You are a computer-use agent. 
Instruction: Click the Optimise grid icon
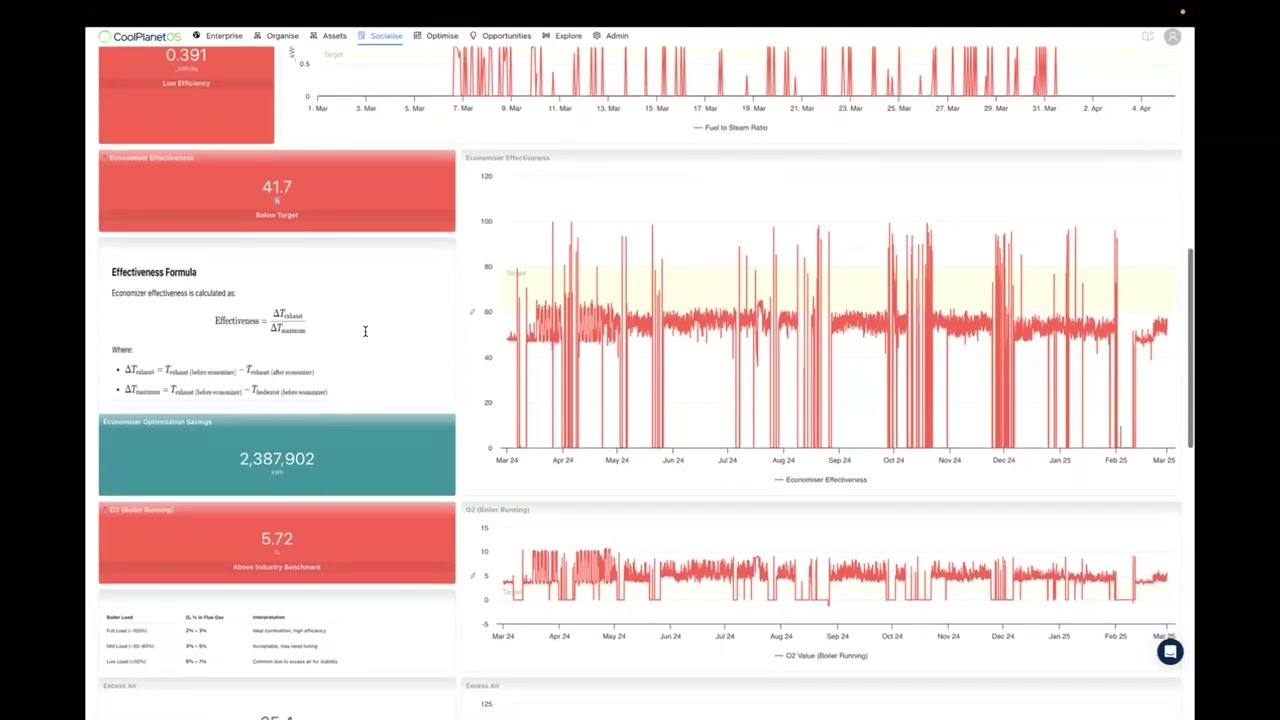pos(417,36)
